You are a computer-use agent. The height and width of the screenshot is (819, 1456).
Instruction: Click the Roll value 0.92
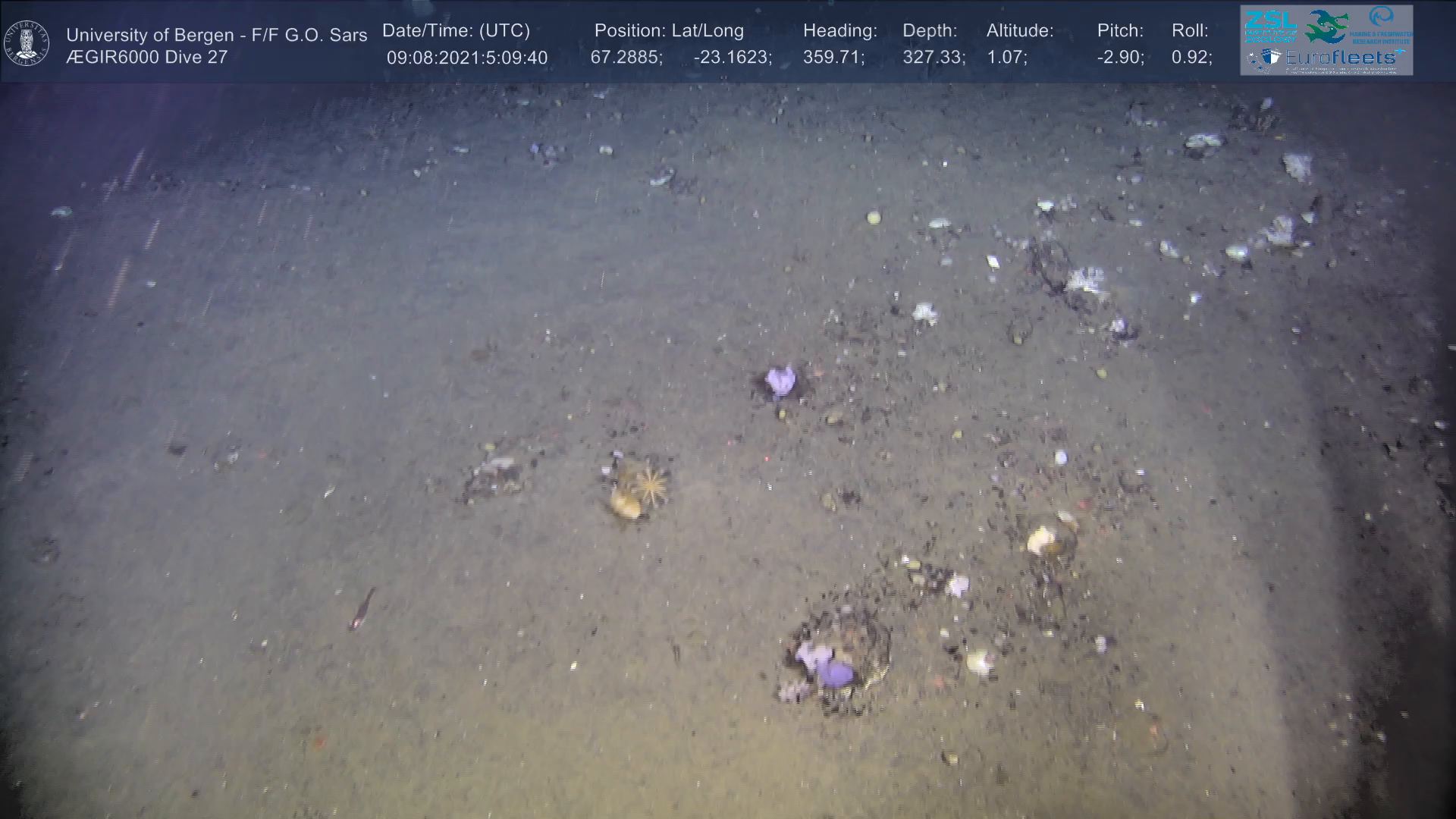(x=1191, y=58)
